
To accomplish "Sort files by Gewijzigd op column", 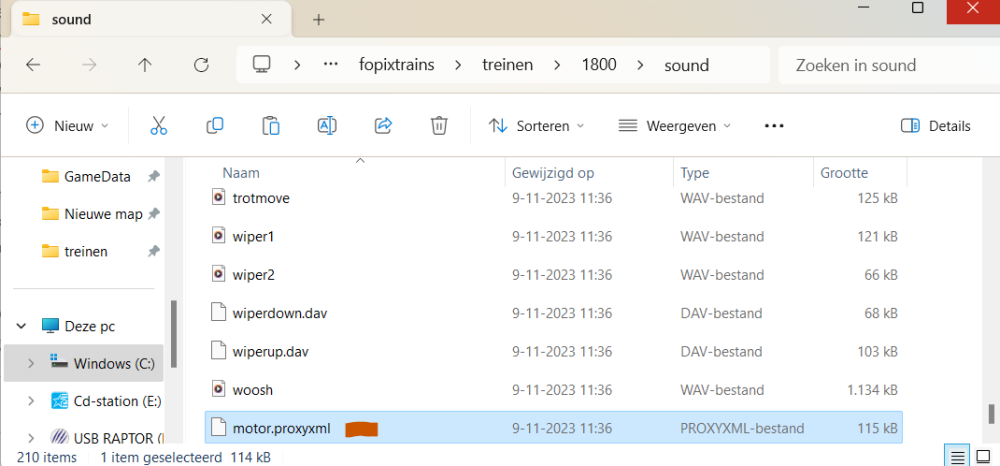I will pyautogui.click(x=553, y=173).
